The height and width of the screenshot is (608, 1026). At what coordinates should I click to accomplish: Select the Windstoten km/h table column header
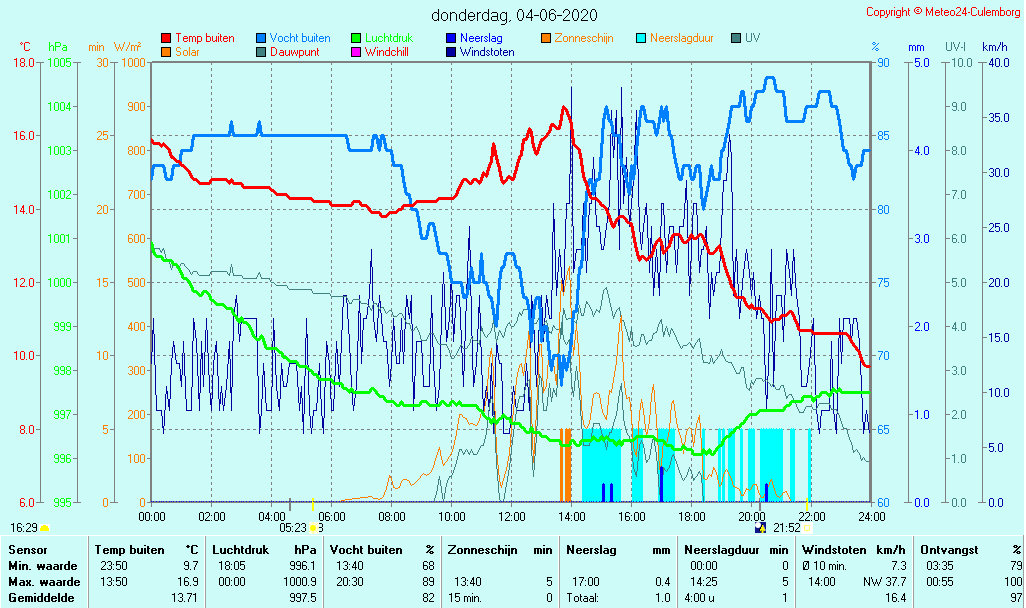855,549
